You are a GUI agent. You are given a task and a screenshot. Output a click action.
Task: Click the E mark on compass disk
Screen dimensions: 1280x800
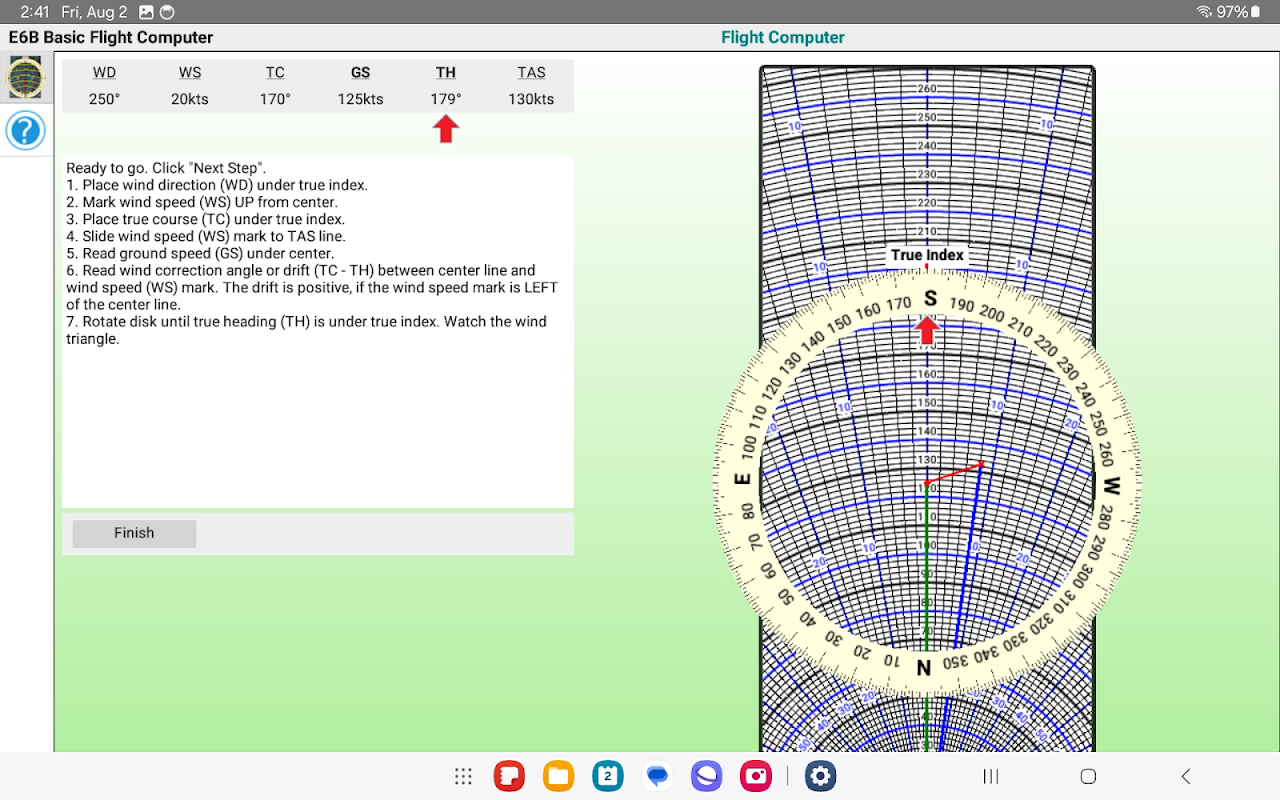click(x=743, y=478)
